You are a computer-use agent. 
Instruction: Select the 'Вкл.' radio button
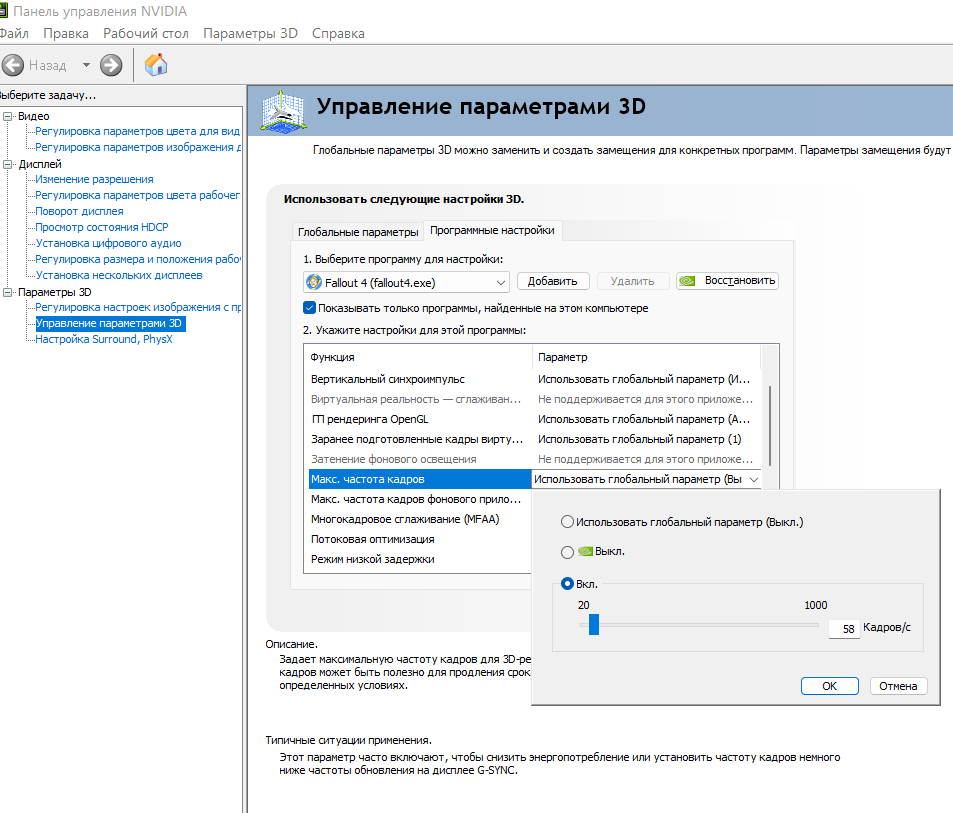(x=568, y=584)
